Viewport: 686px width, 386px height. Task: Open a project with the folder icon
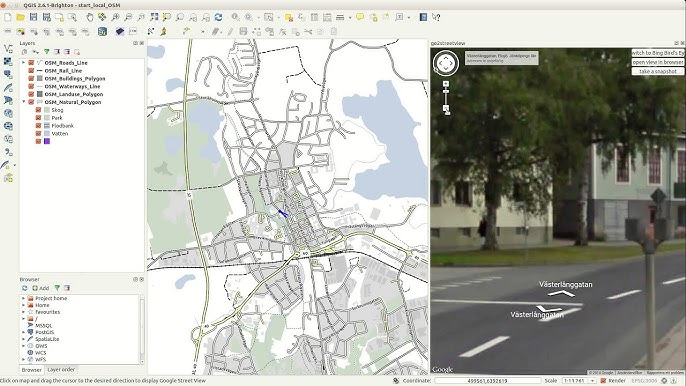coord(20,17)
